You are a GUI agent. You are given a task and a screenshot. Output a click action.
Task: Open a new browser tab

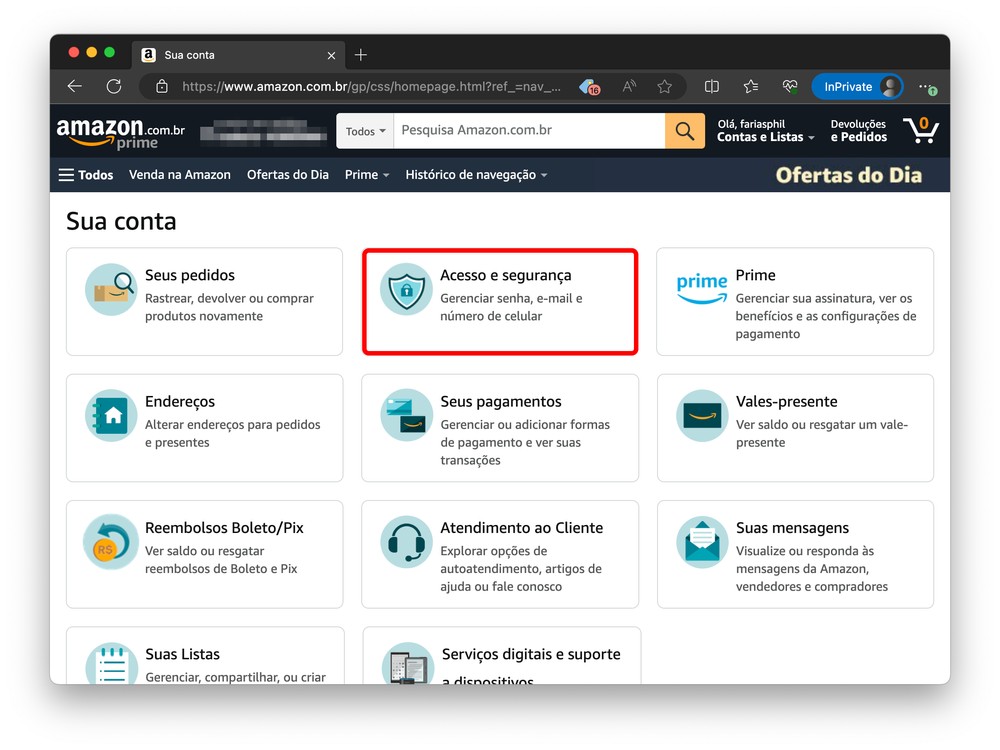(x=361, y=55)
